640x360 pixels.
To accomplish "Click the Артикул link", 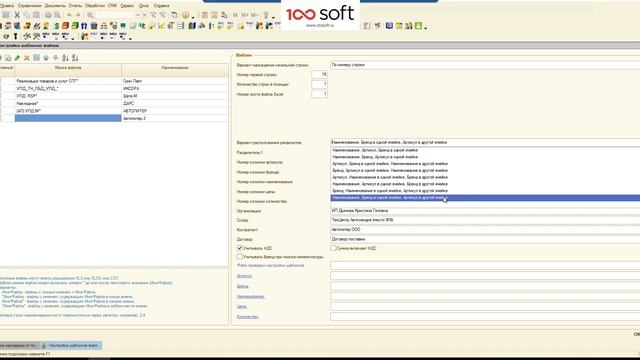I will (244, 276).
